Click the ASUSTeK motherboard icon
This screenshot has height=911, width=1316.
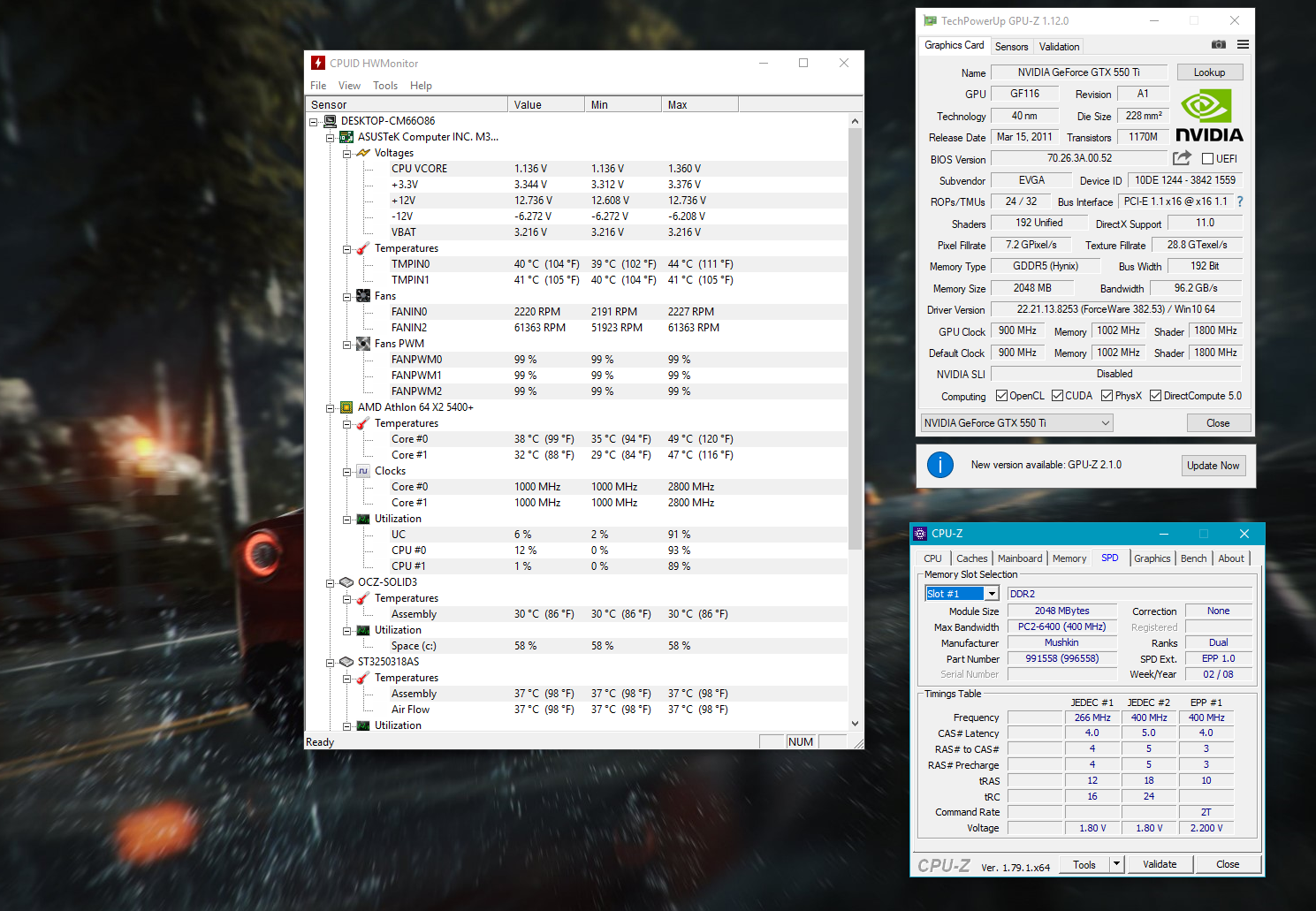pyautogui.click(x=346, y=137)
